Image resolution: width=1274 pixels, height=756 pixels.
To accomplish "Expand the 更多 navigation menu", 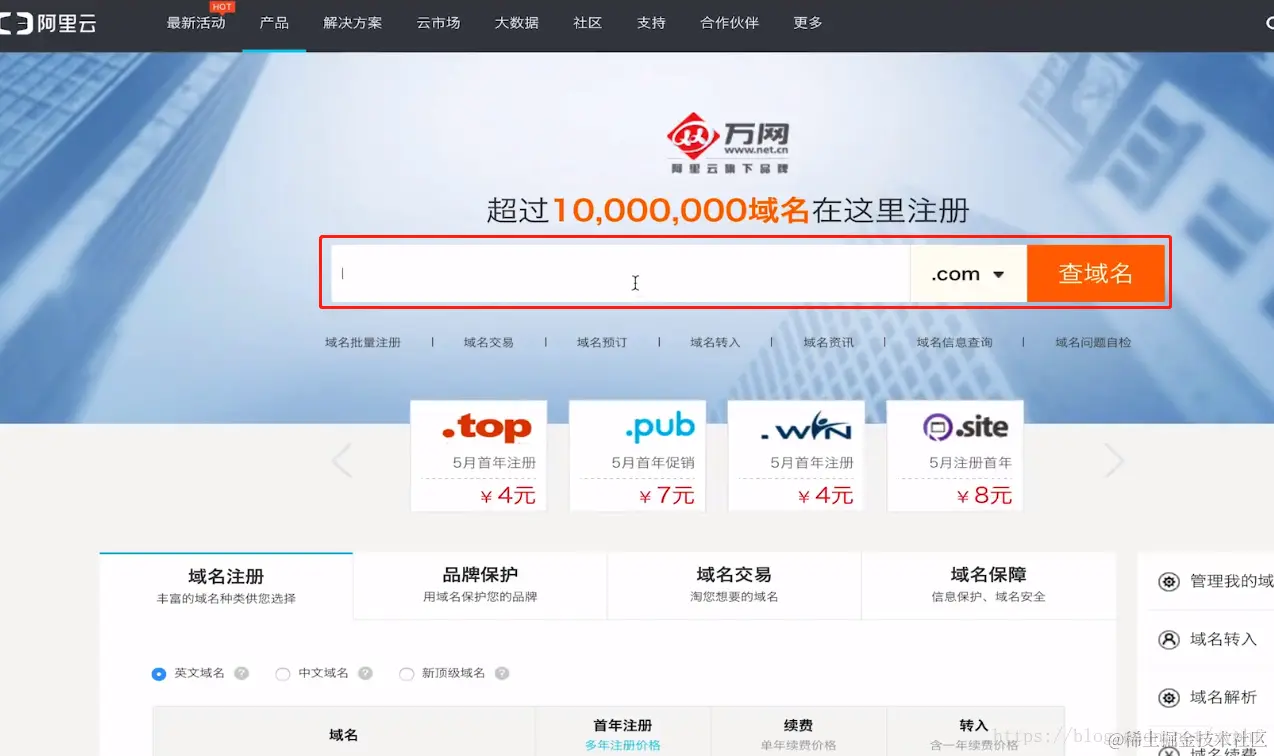I will (x=808, y=23).
